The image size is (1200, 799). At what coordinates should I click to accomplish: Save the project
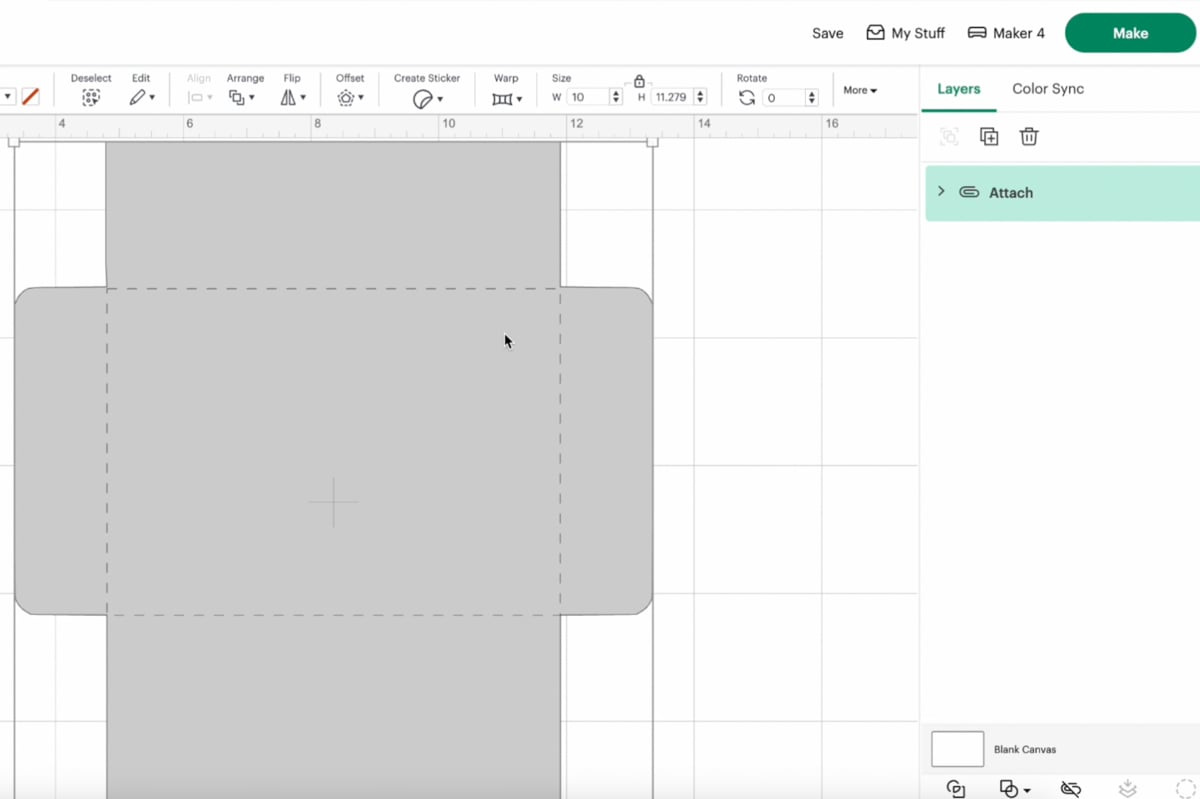[x=827, y=32]
